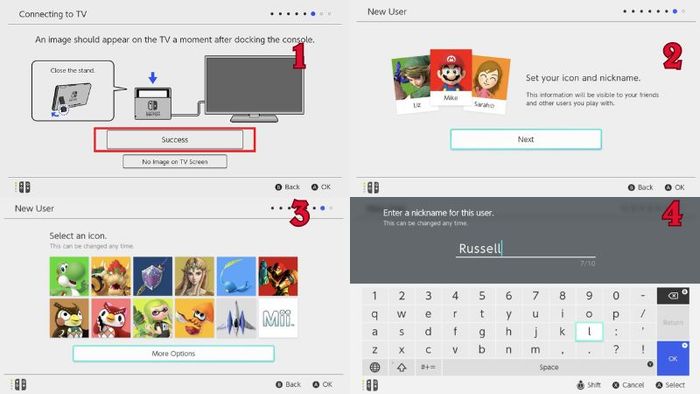Screen dimensions: 700x394
Task: Choose the Celeste pink owl icon
Action: (111, 318)
